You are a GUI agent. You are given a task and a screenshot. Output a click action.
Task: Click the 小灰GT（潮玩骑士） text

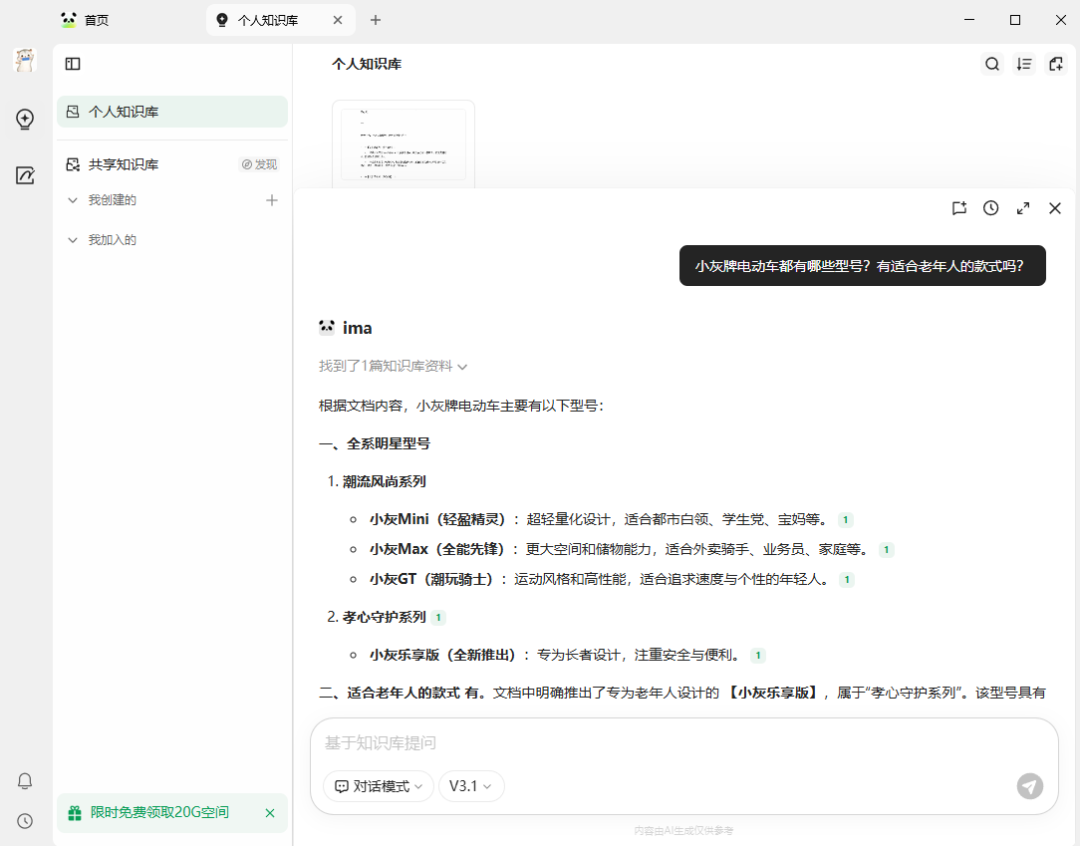(432, 579)
